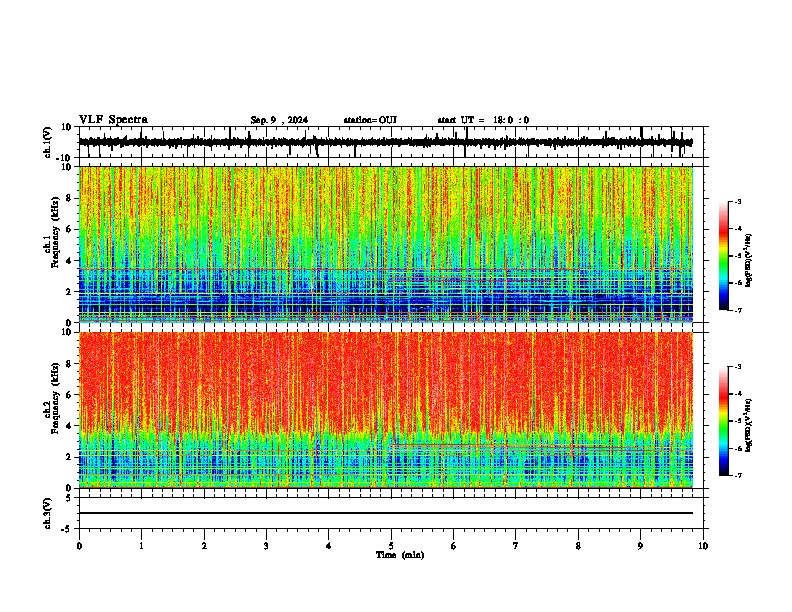Click the ch.1 spectrogram plot area

coord(385,244)
